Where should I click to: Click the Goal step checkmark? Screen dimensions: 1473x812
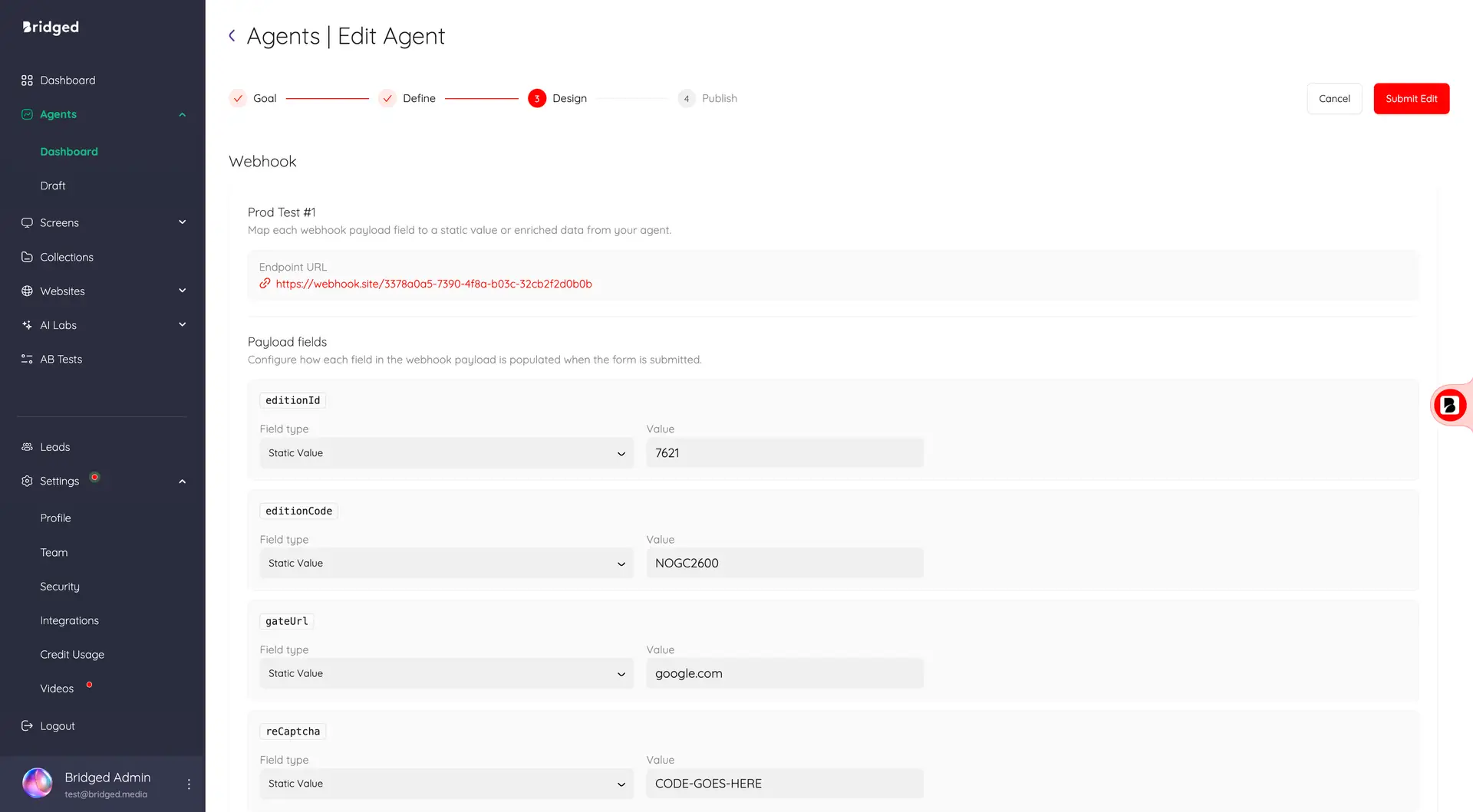[238, 98]
